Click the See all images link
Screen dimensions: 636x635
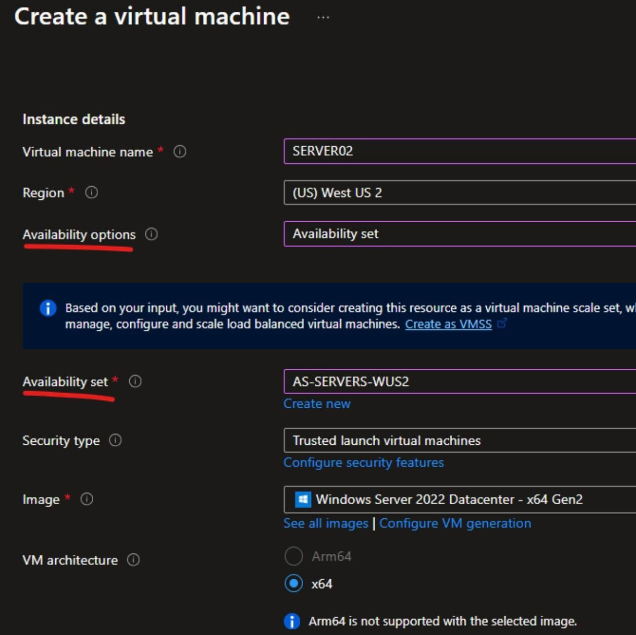[x=326, y=523]
